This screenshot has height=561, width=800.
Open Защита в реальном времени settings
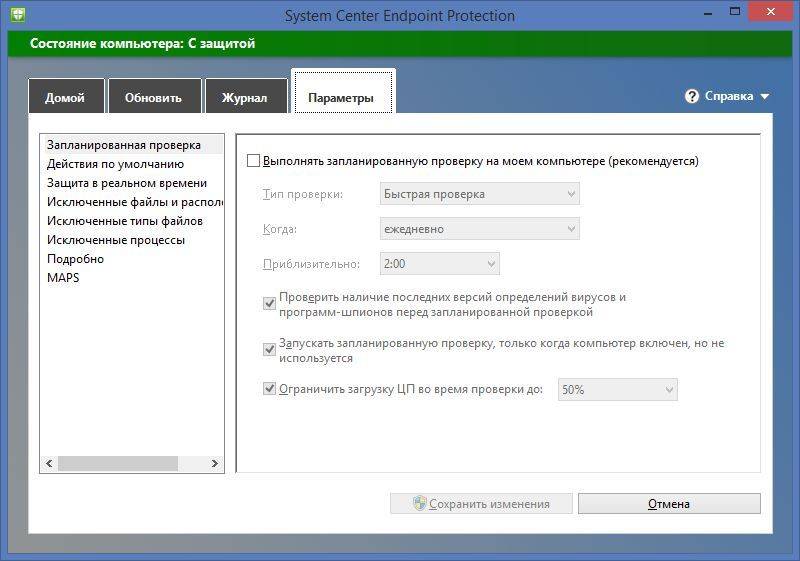tap(132, 183)
